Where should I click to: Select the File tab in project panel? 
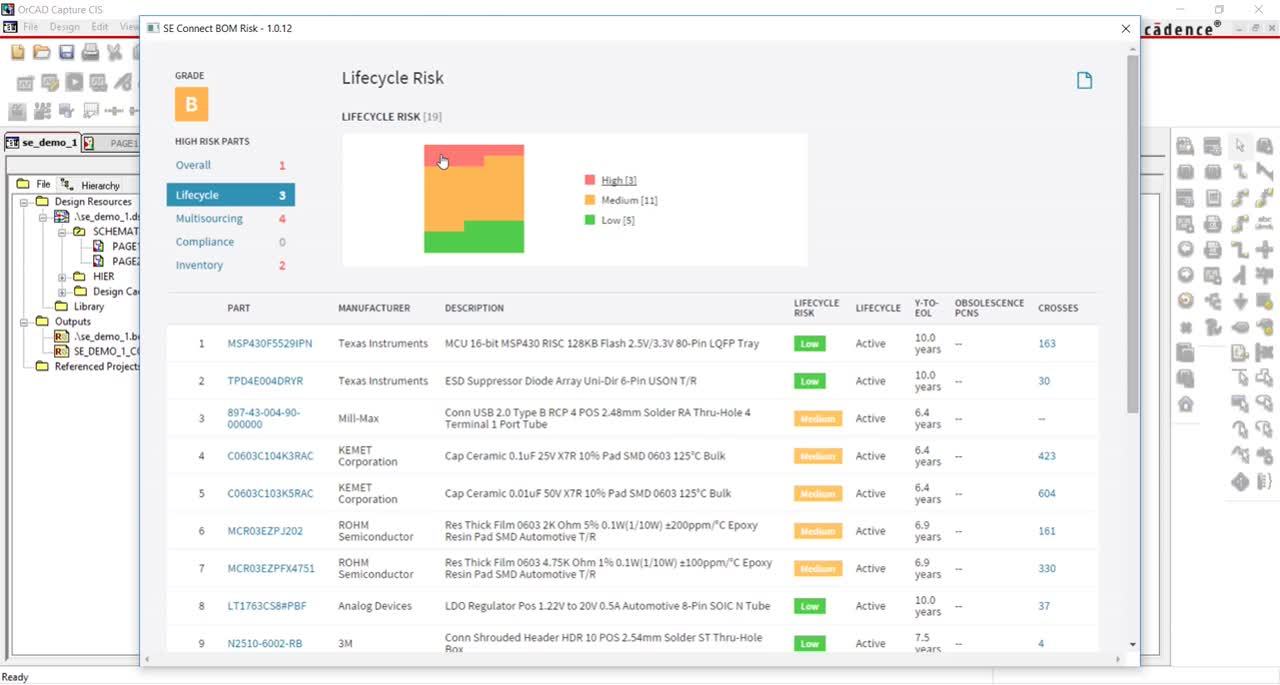pos(34,184)
